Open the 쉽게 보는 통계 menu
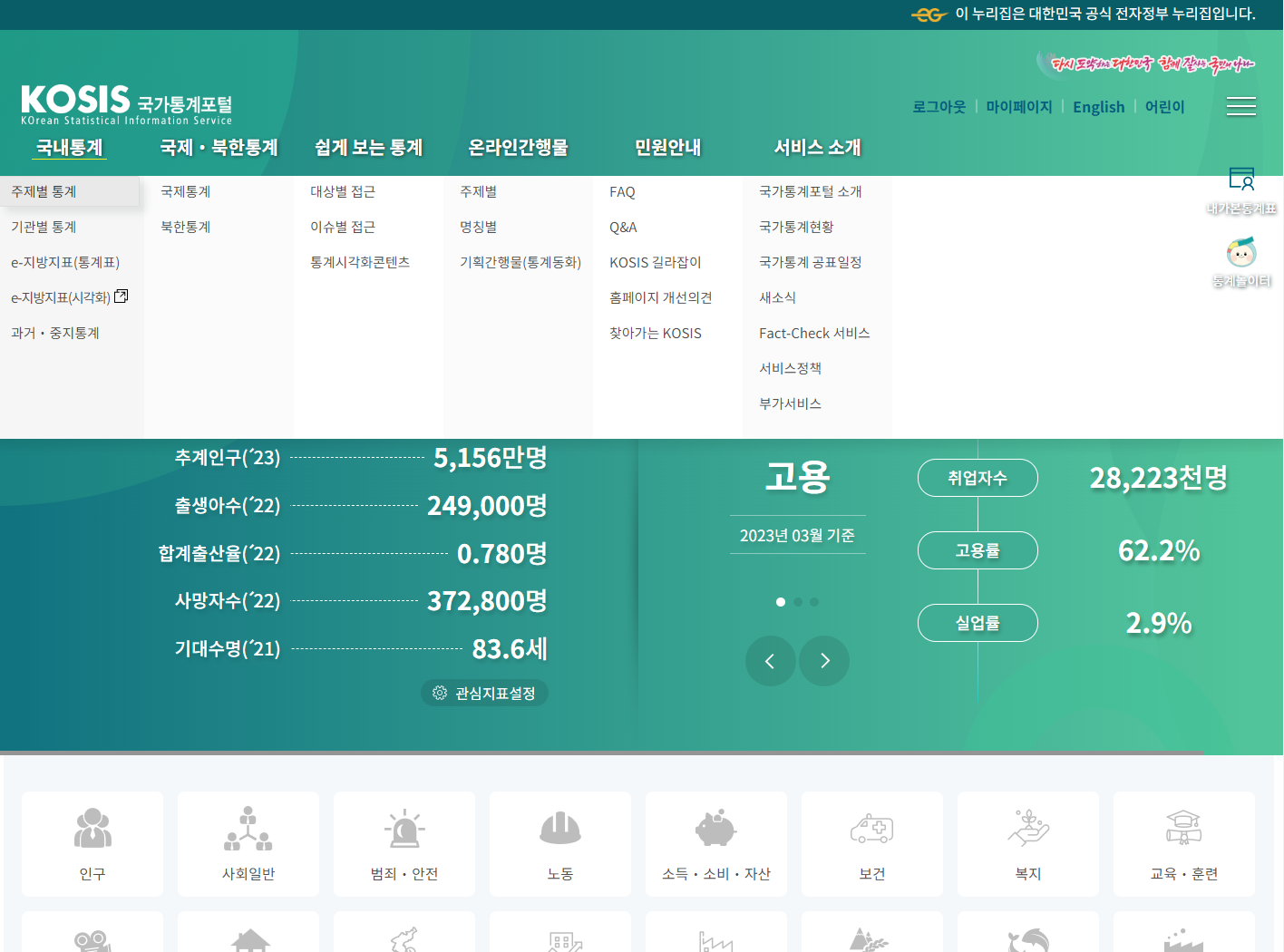Screen dimensions: 1284x952 (x=369, y=148)
